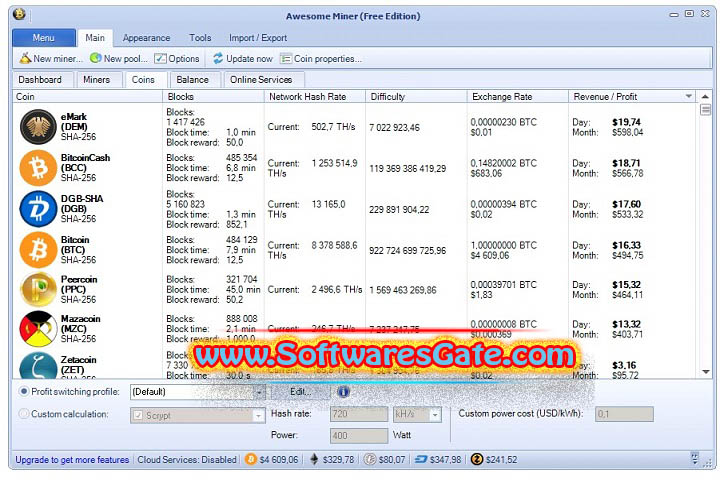Open Coin properties from toolbar

click(x=321, y=59)
